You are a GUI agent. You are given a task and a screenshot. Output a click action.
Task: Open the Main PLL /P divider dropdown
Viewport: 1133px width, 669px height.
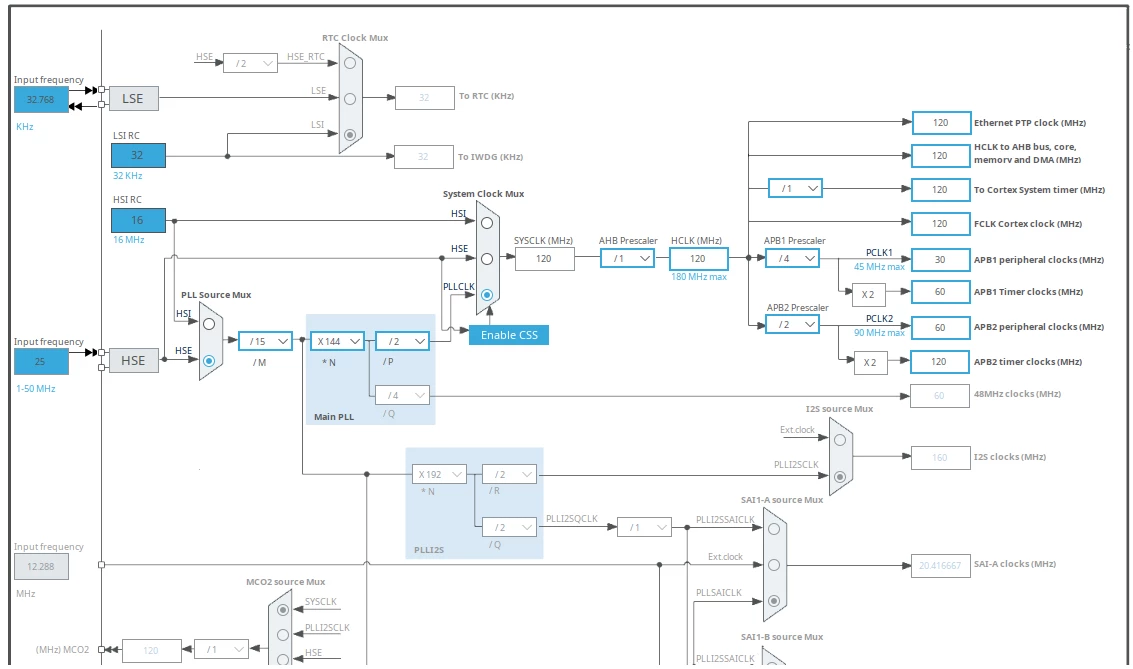[402, 341]
